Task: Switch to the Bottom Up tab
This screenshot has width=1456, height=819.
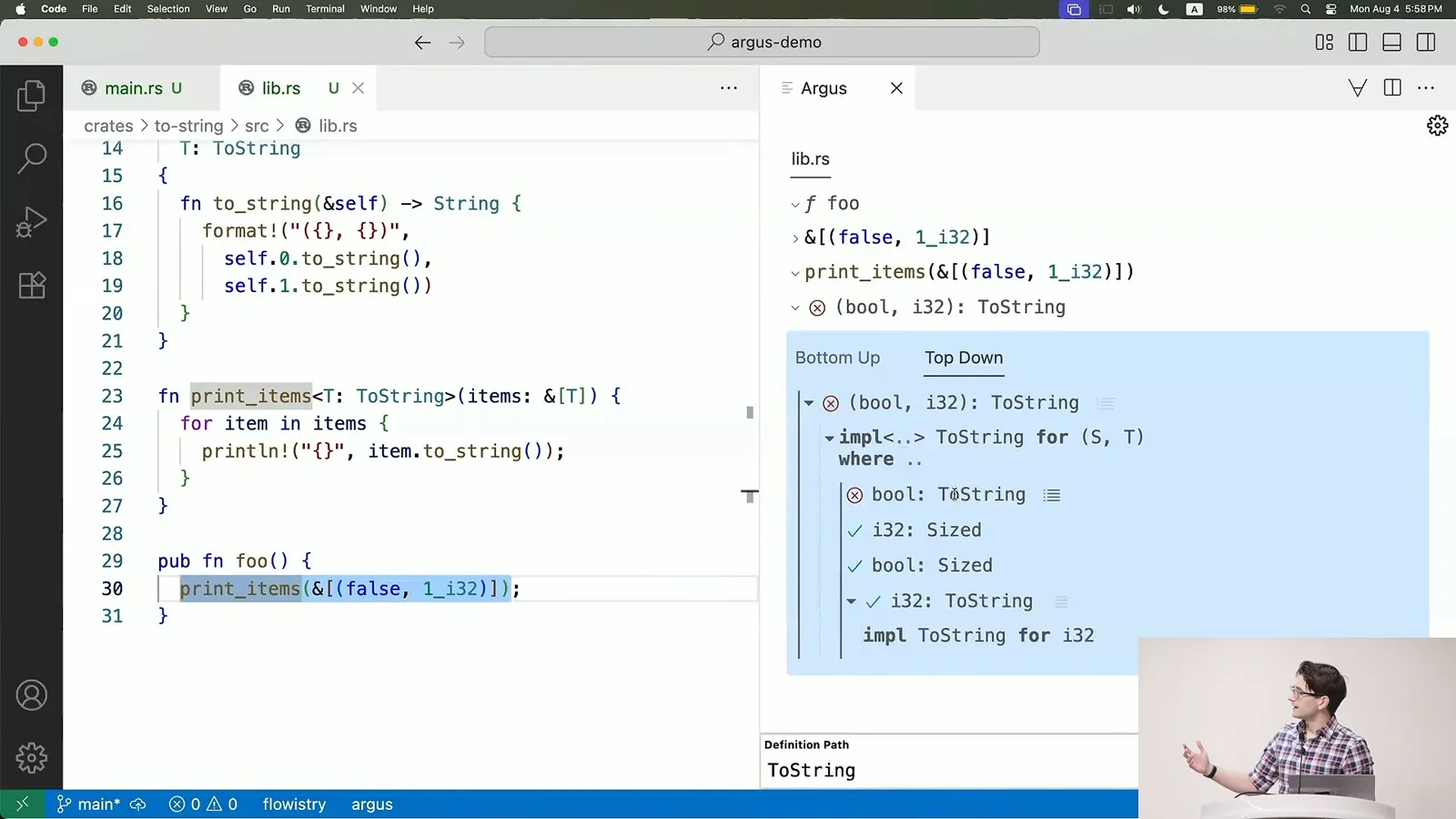Action: click(837, 358)
